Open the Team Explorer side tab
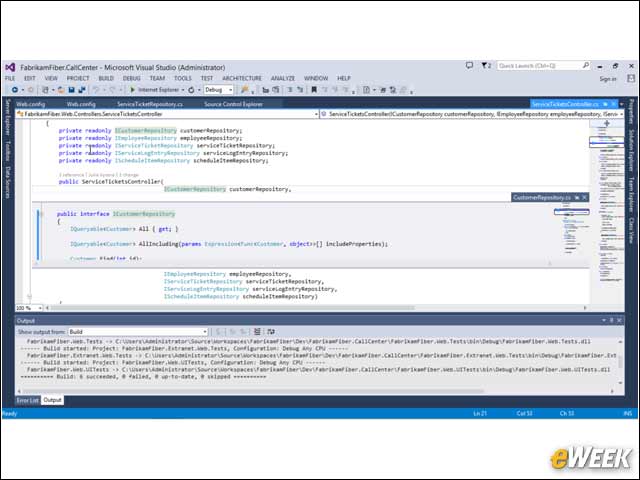Viewport: 640px width, 480px height. coord(631,194)
